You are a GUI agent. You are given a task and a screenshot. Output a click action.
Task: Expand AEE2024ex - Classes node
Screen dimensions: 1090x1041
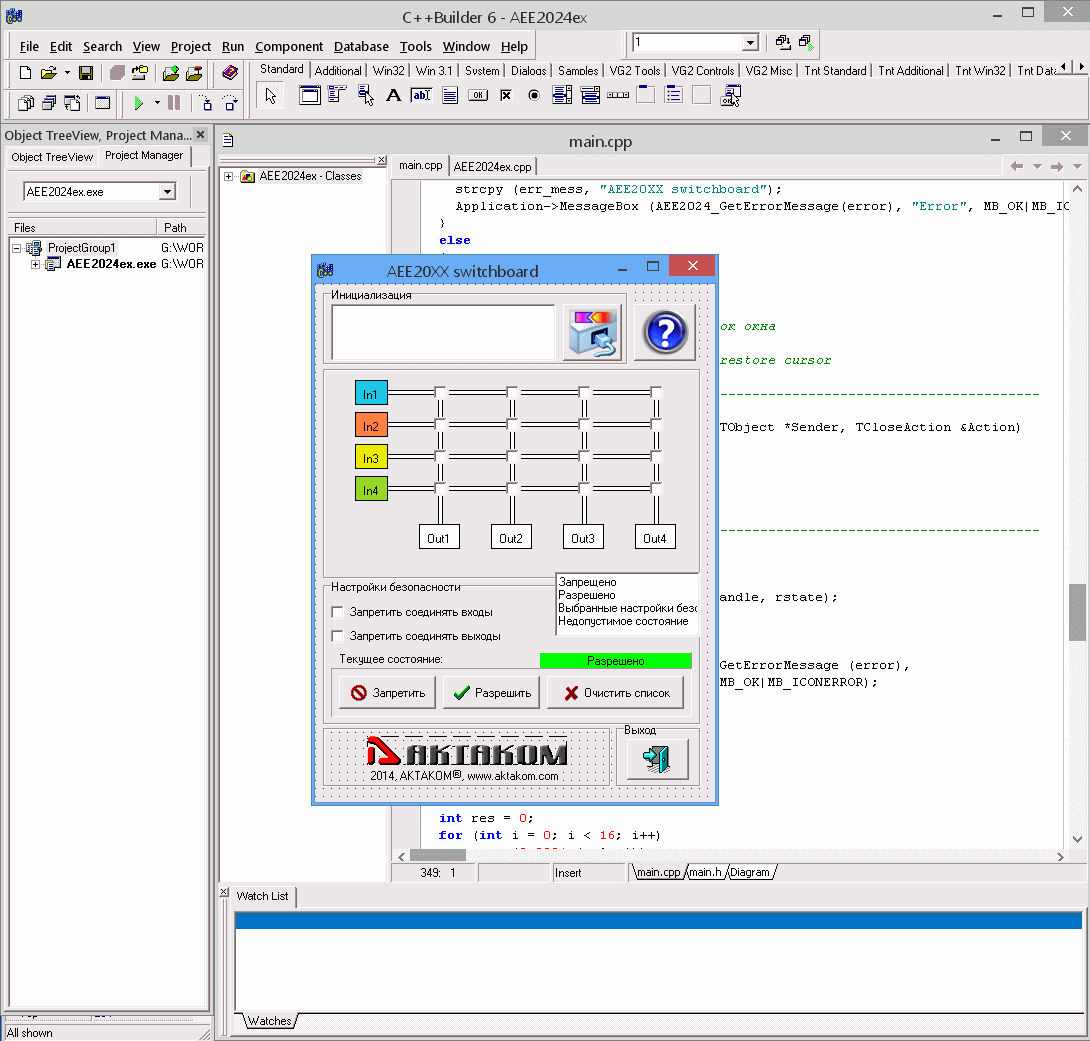point(228,177)
